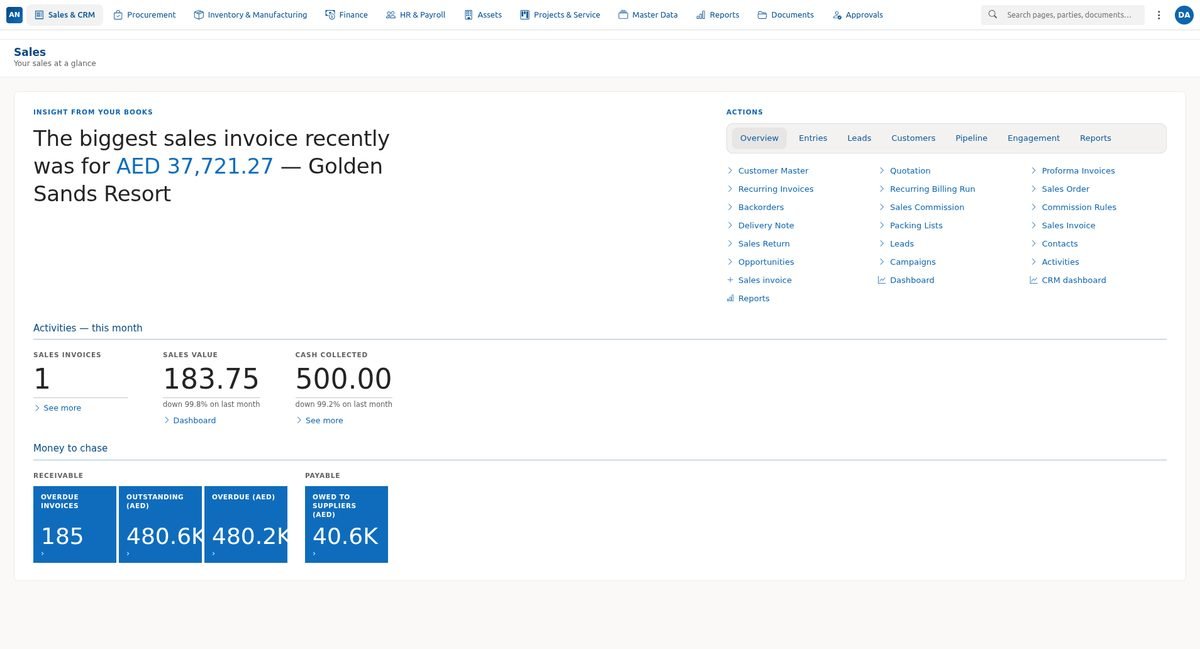Image resolution: width=1200 pixels, height=649 pixels.
Task: Open the Backorders link
Action: coord(760,207)
